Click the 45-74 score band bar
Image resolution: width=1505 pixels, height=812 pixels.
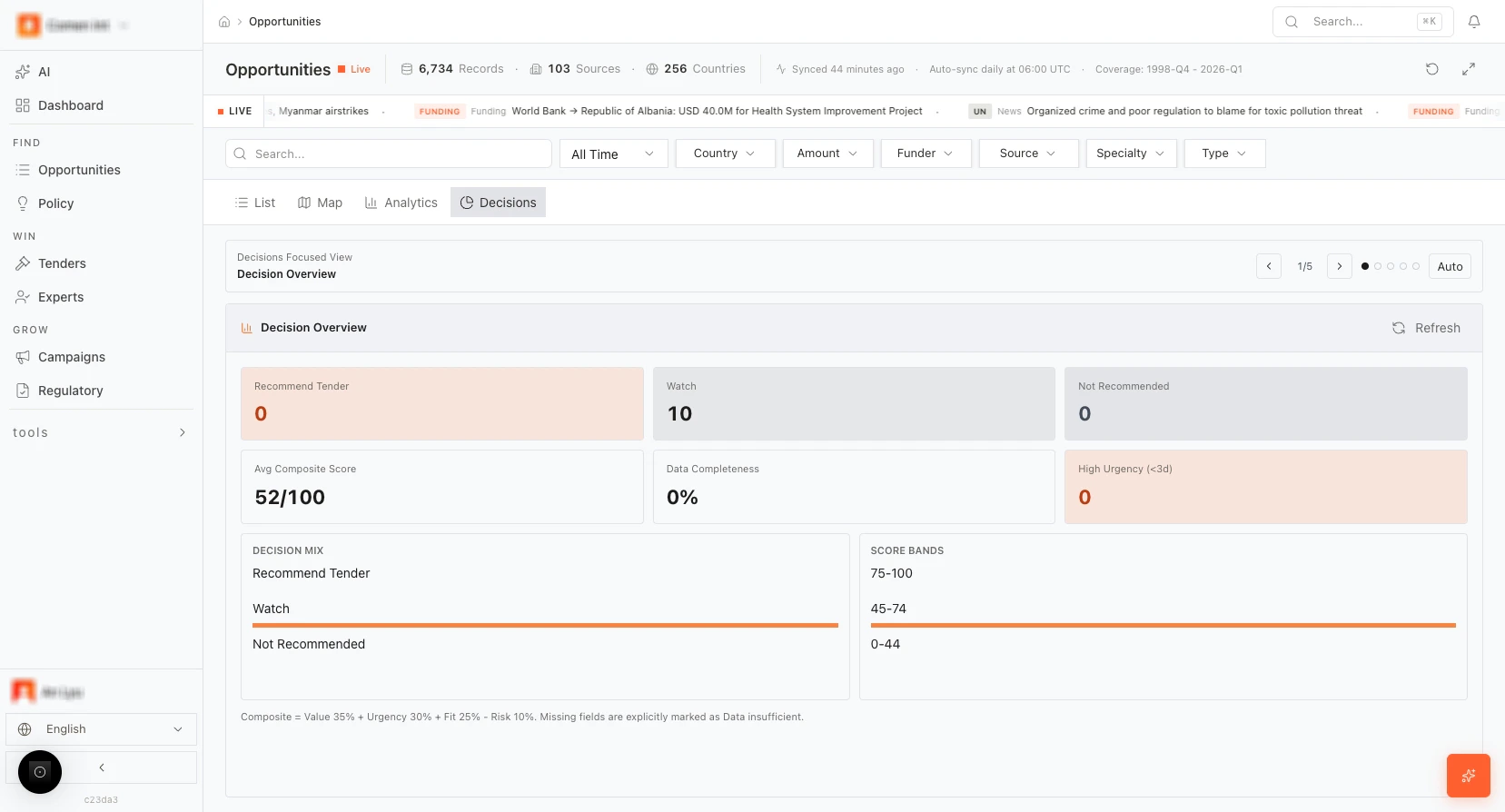tap(1163, 625)
